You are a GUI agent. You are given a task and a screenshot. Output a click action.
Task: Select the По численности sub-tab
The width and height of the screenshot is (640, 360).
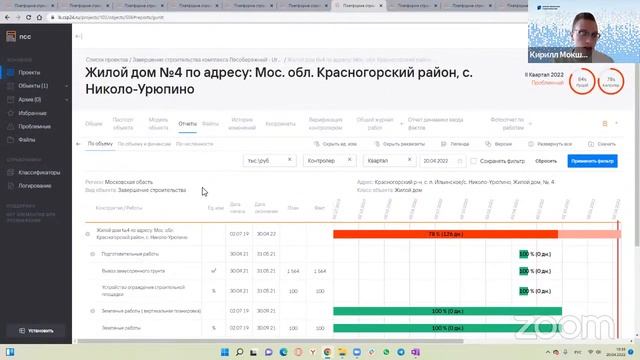[194, 144]
